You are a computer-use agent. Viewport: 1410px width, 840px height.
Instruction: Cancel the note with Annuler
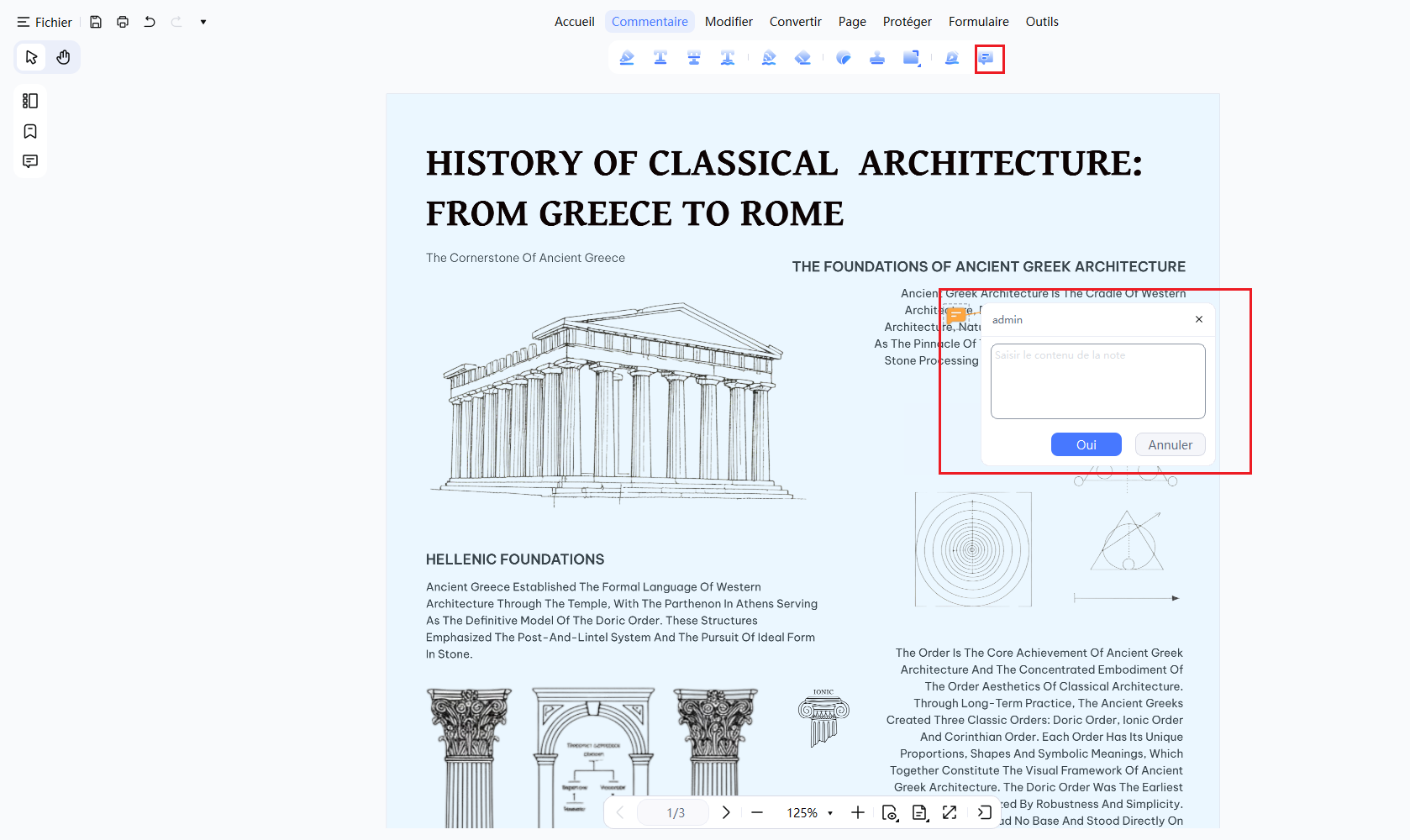[x=1171, y=444]
